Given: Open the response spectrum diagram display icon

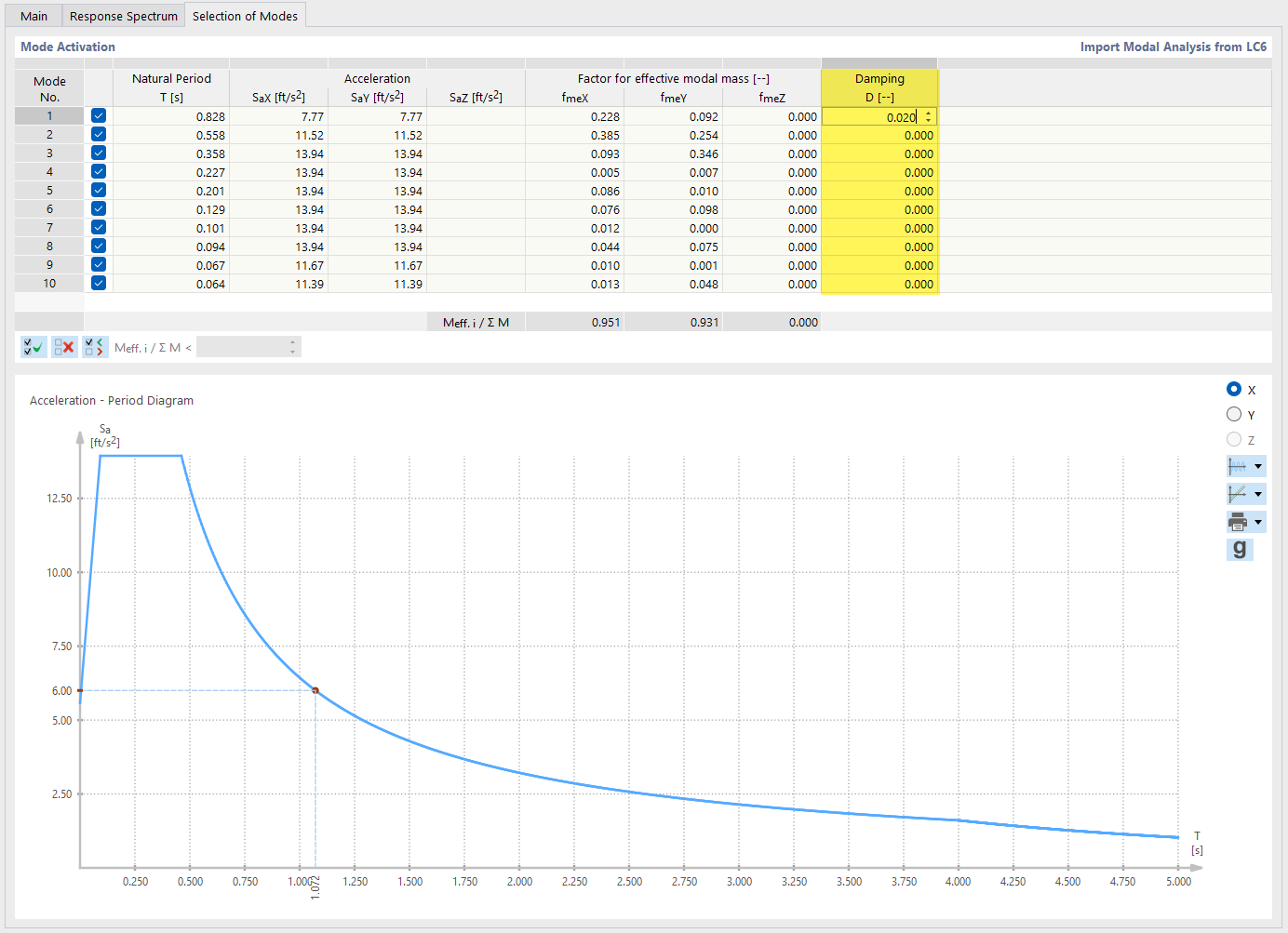Looking at the screenshot, I should coord(1240,465).
